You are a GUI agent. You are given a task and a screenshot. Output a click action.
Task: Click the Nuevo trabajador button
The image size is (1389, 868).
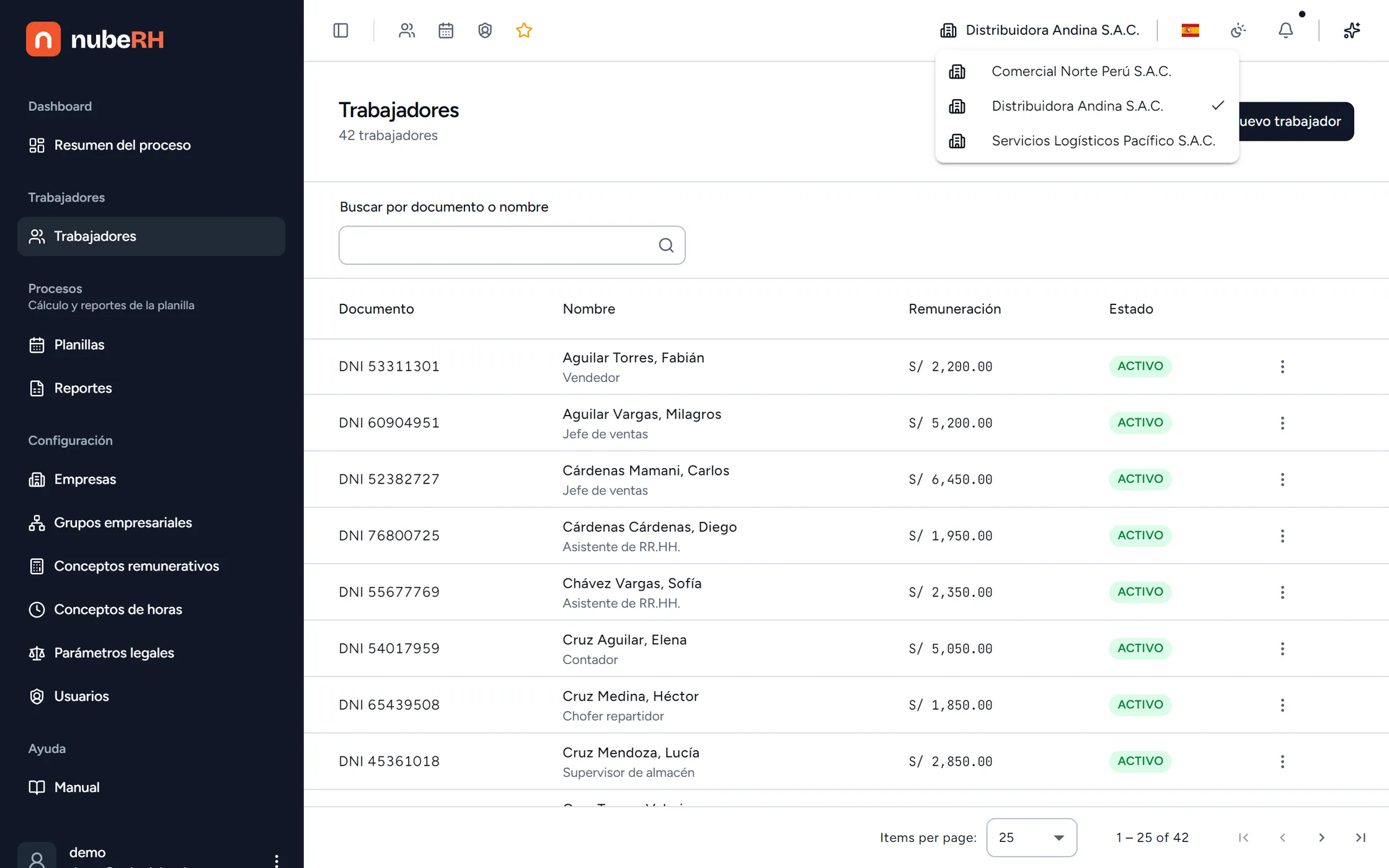tap(1296, 122)
